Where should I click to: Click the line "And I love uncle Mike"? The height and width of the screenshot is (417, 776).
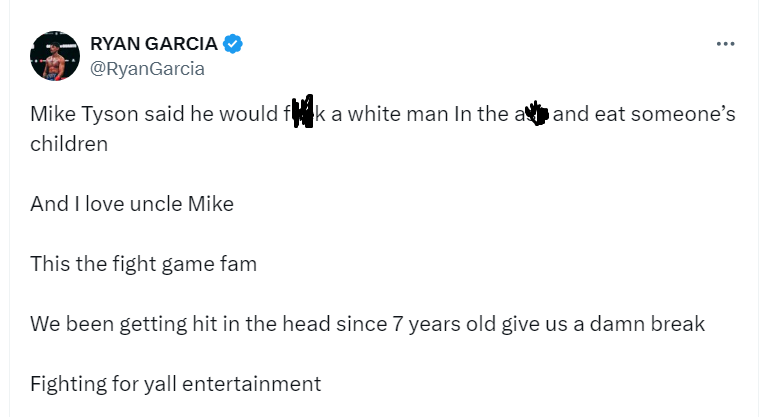pos(131,204)
